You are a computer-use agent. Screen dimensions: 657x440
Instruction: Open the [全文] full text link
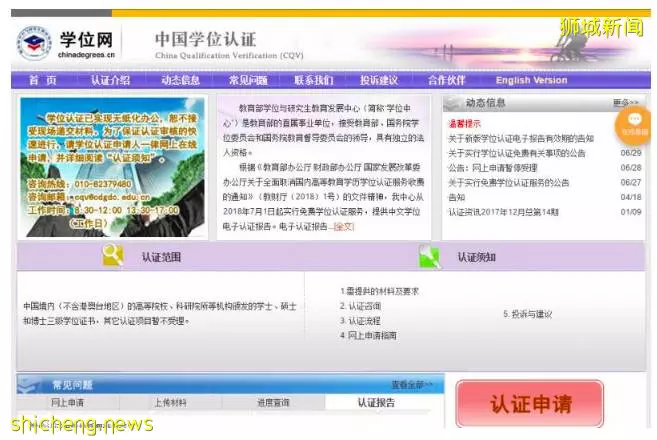coord(344,227)
